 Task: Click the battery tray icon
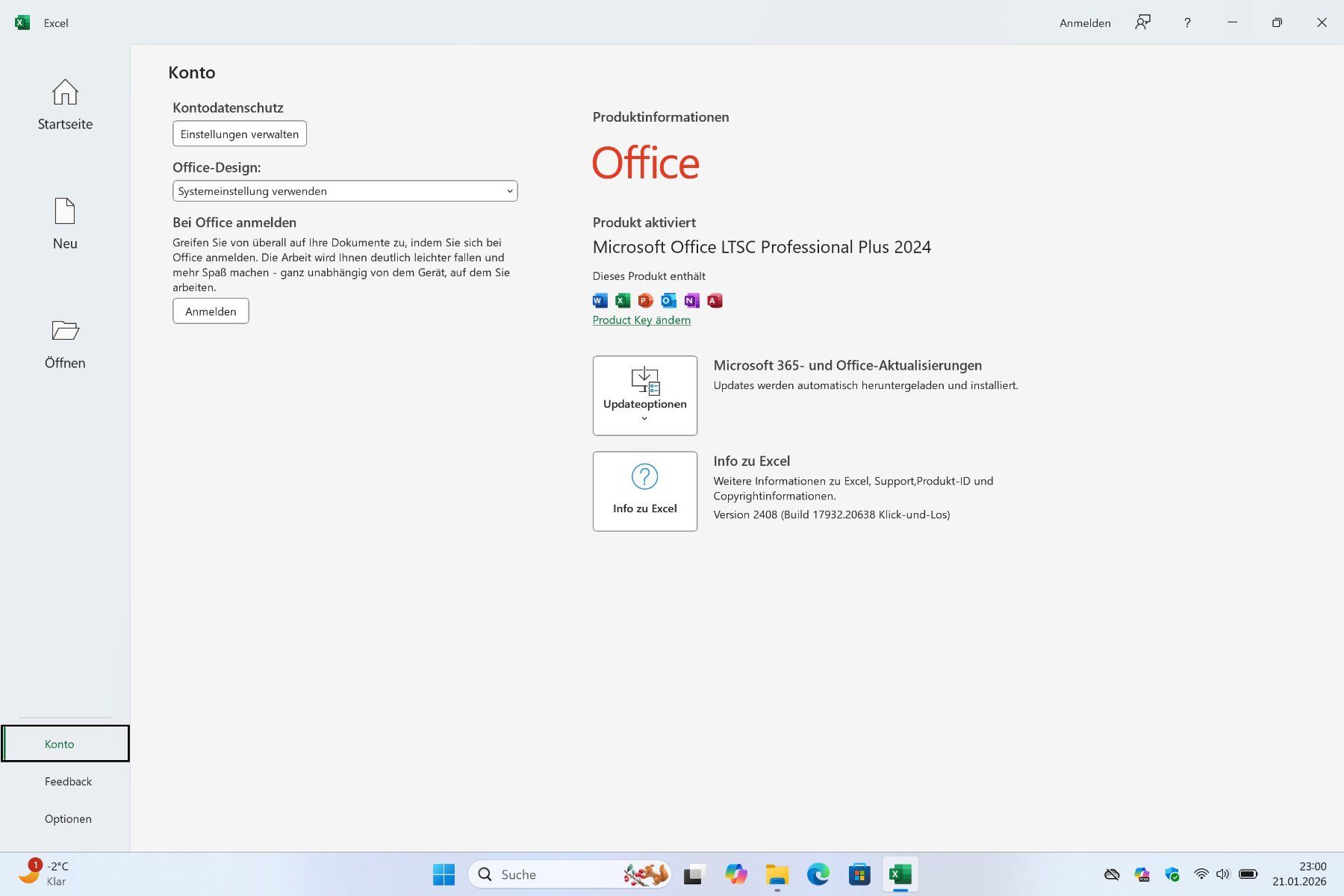pos(1248,874)
